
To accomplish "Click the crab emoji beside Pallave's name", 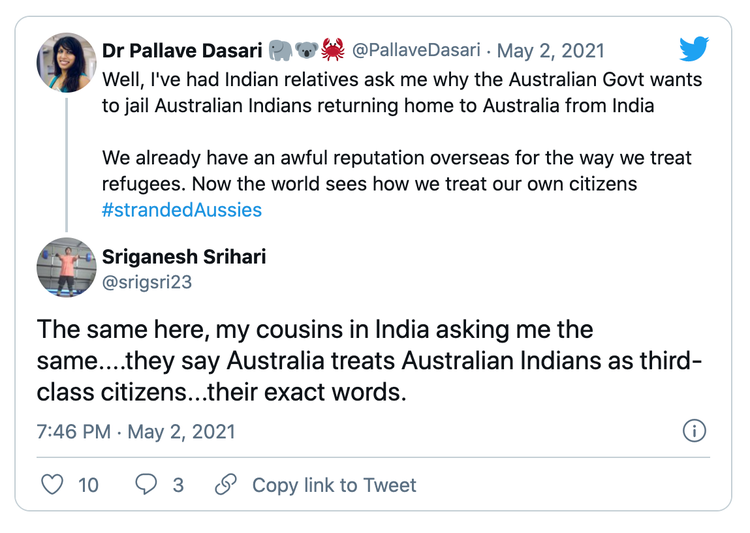I will point(333,50).
